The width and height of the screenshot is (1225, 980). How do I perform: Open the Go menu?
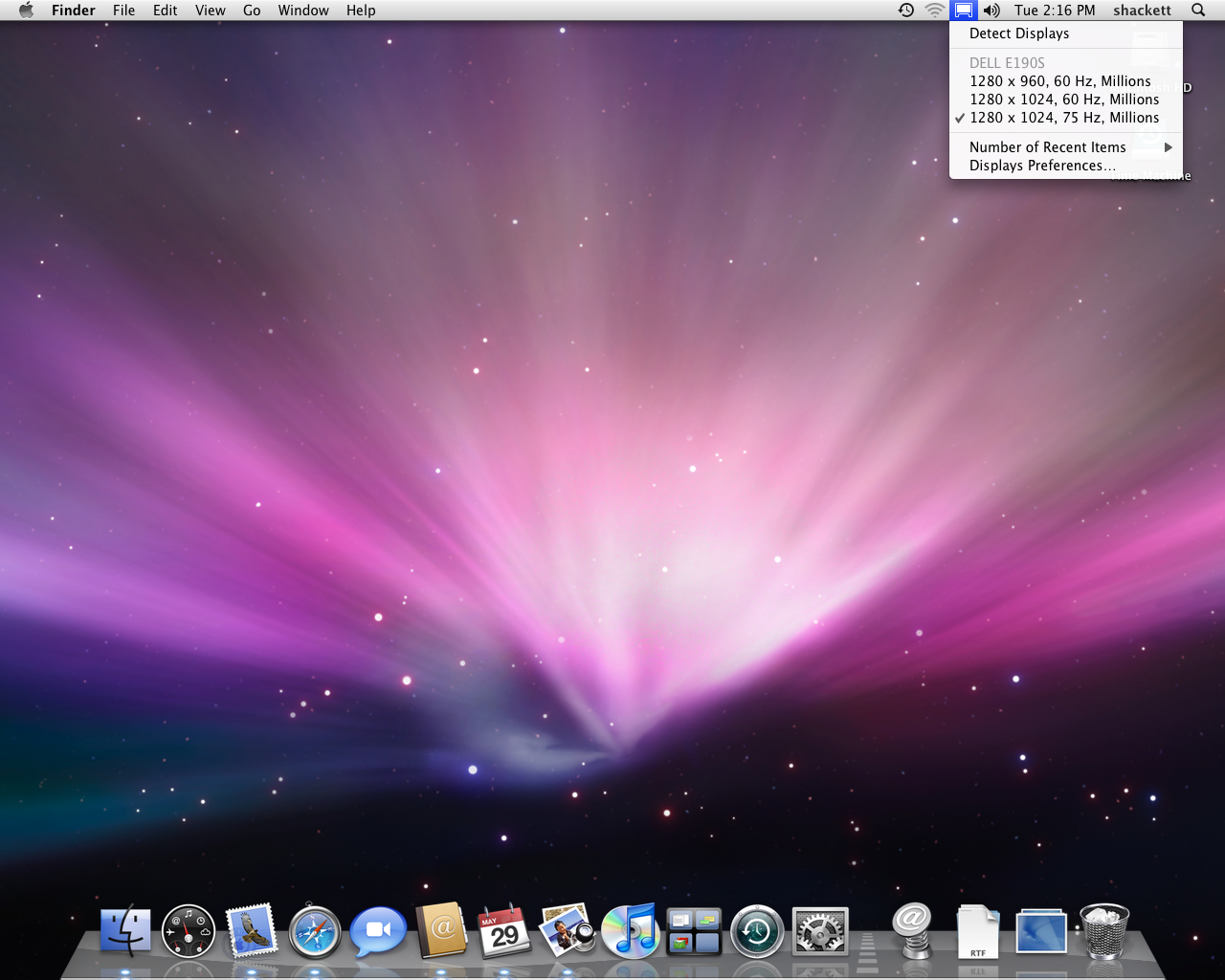click(x=252, y=11)
